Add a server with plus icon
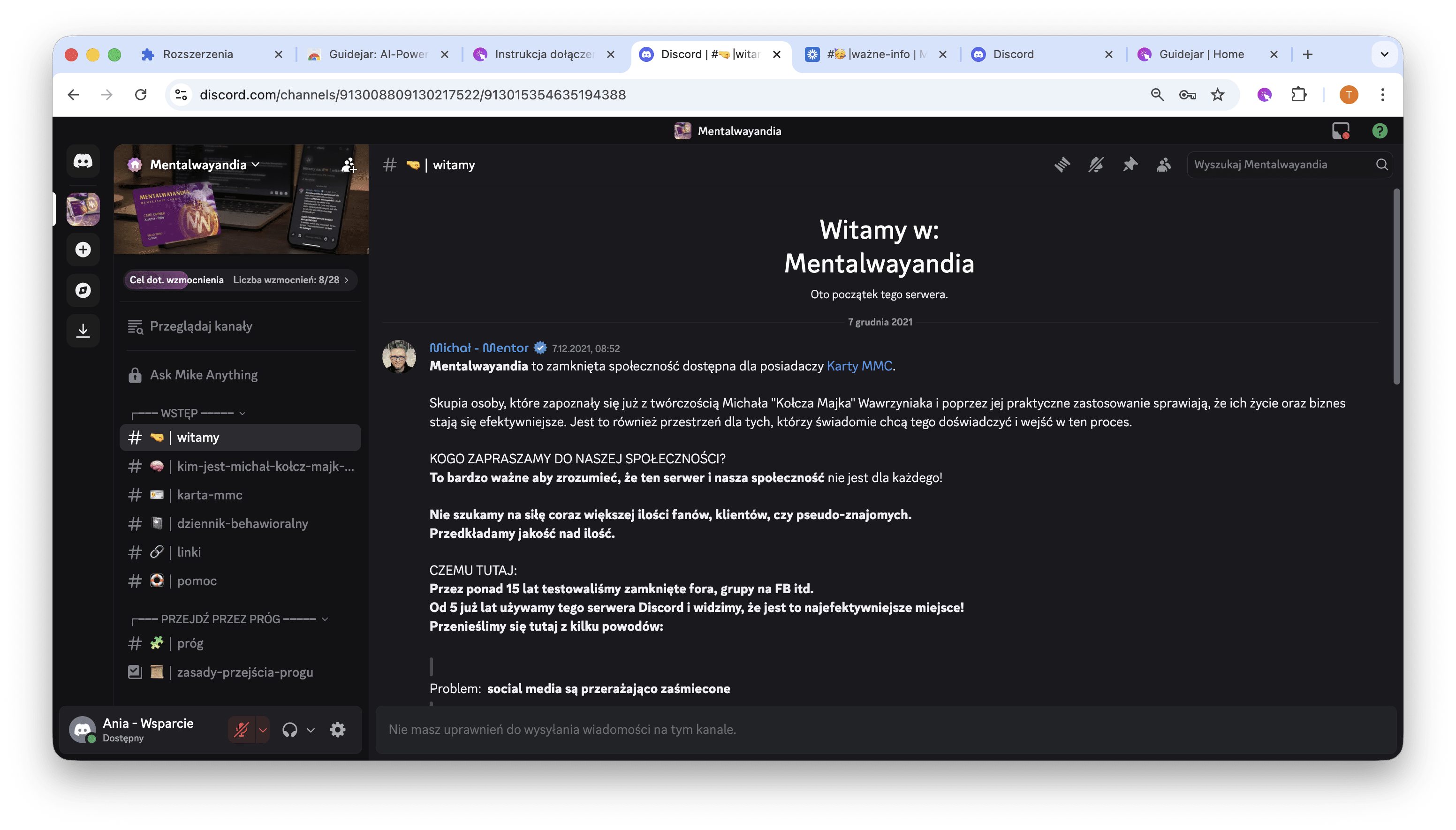 [83, 249]
